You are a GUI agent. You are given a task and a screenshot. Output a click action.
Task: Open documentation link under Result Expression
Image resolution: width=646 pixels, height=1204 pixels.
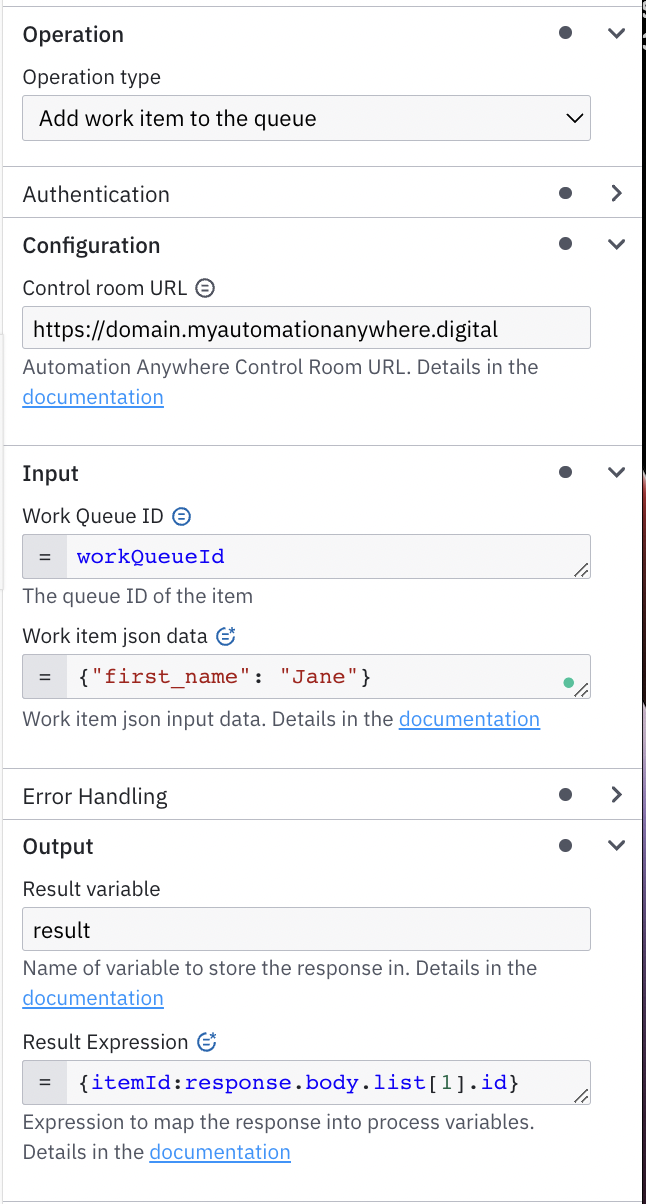point(220,1152)
